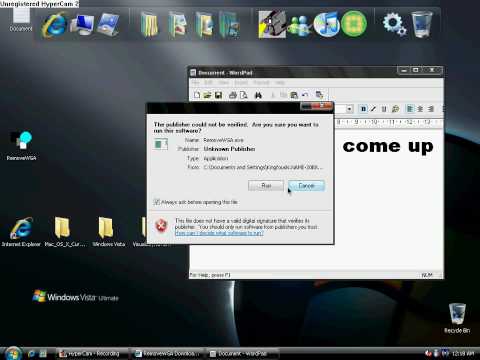Select Center alignment in WordPad format bar
Viewport: 480px width, 360px height.
(x=420, y=109)
